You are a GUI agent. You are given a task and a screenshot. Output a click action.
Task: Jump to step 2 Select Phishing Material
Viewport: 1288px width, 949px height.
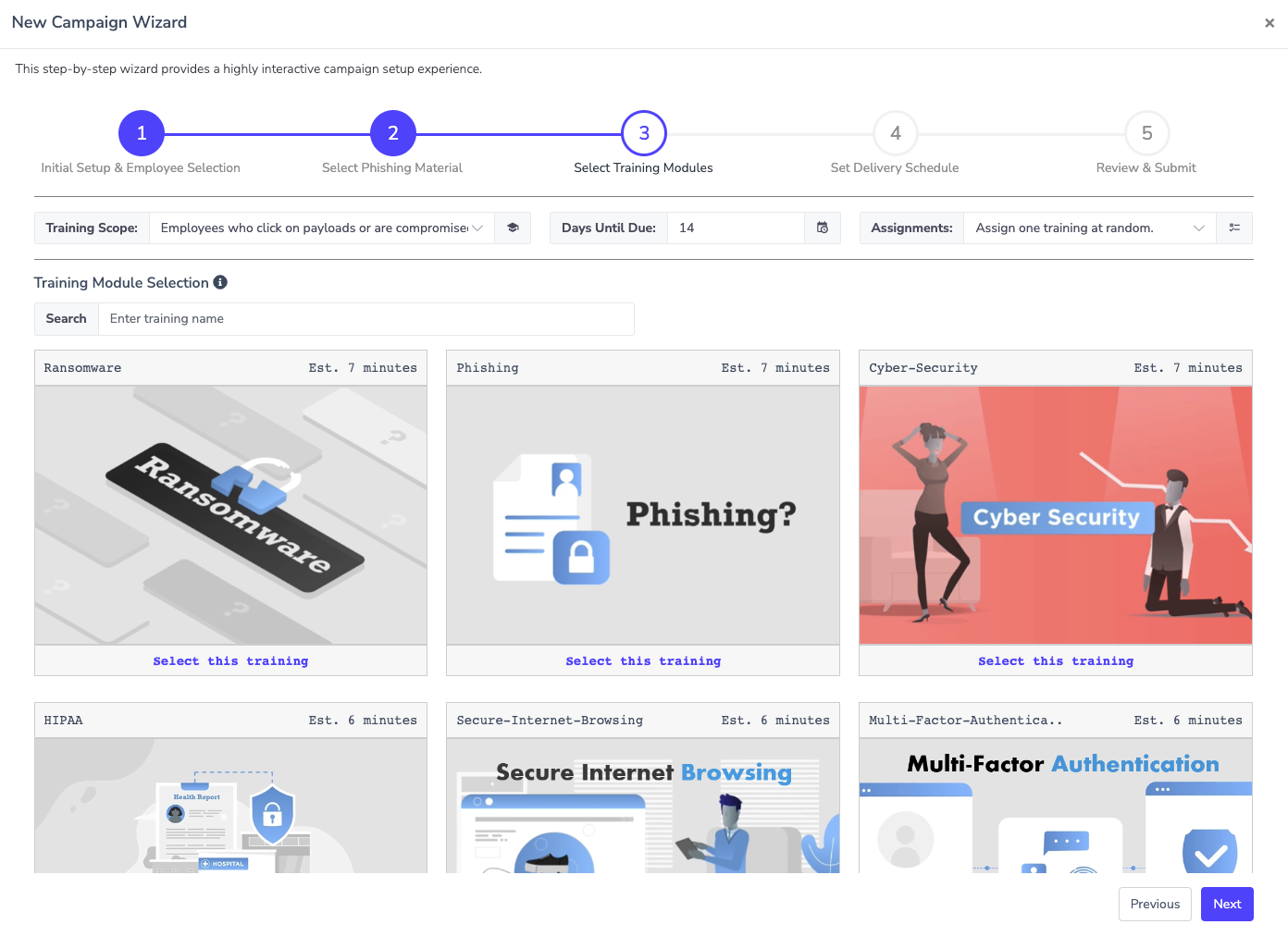pos(393,133)
